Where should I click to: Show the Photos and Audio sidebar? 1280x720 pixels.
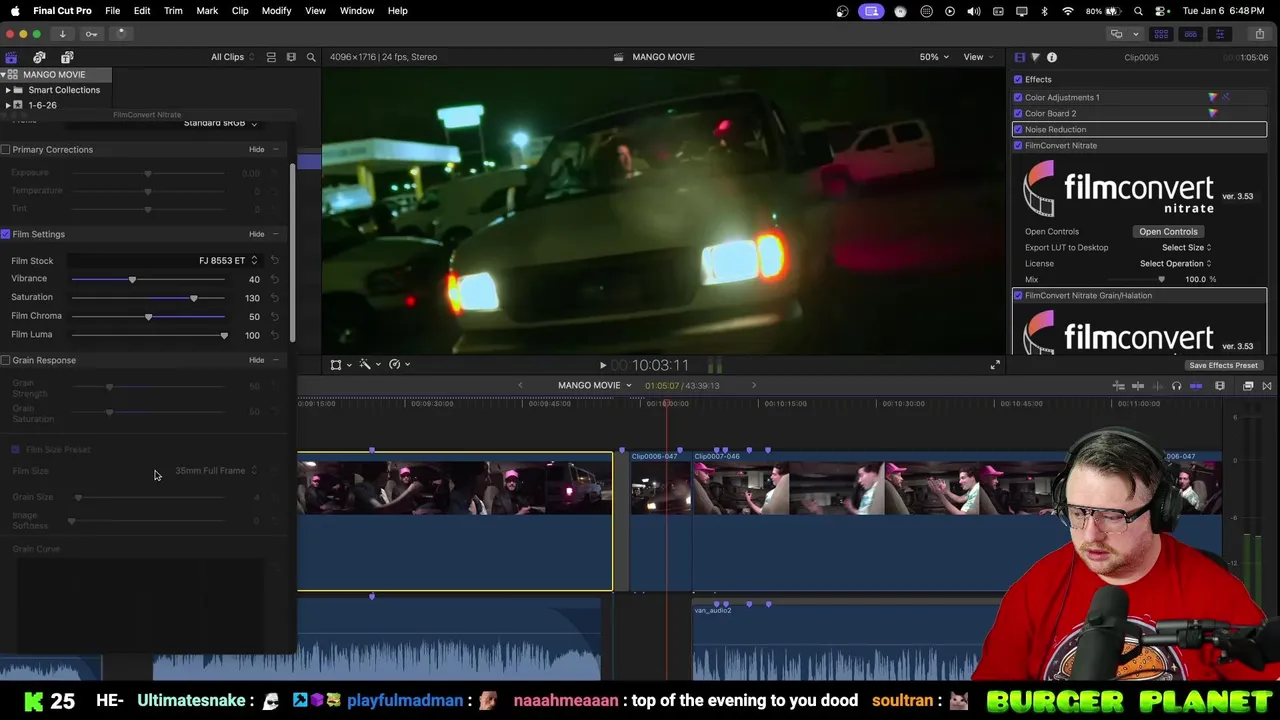39,57
